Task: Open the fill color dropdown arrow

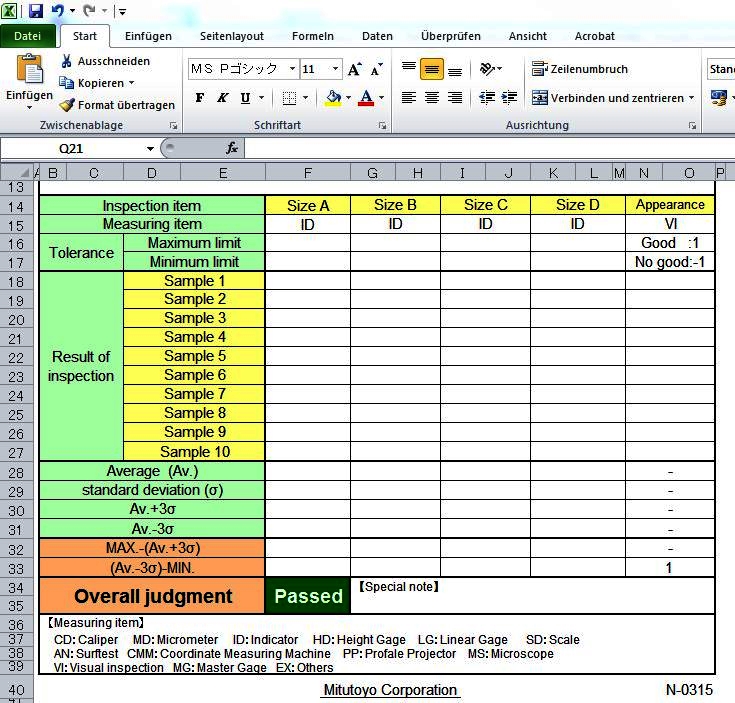Action: tap(348, 98)
